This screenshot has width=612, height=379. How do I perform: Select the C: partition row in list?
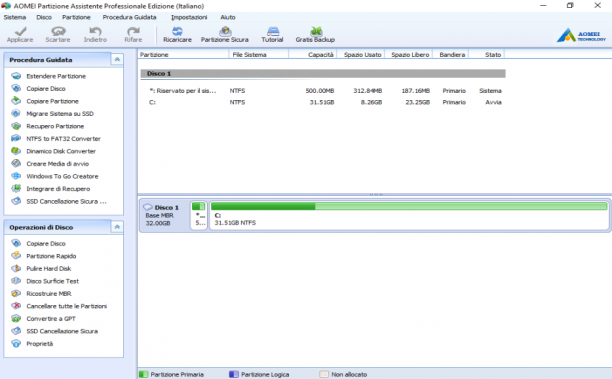click(x=323, y=102)
